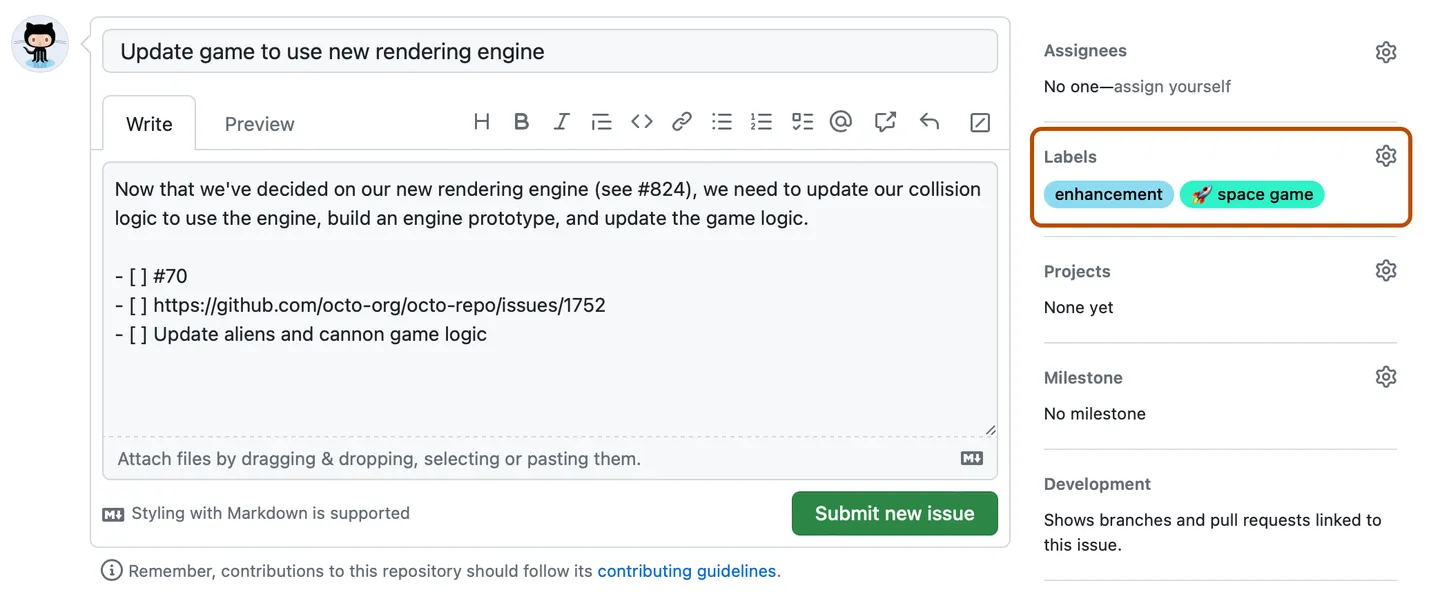This screenshot has height=596, width=1440.
Task: Insert a quote block
Action: 601,122
